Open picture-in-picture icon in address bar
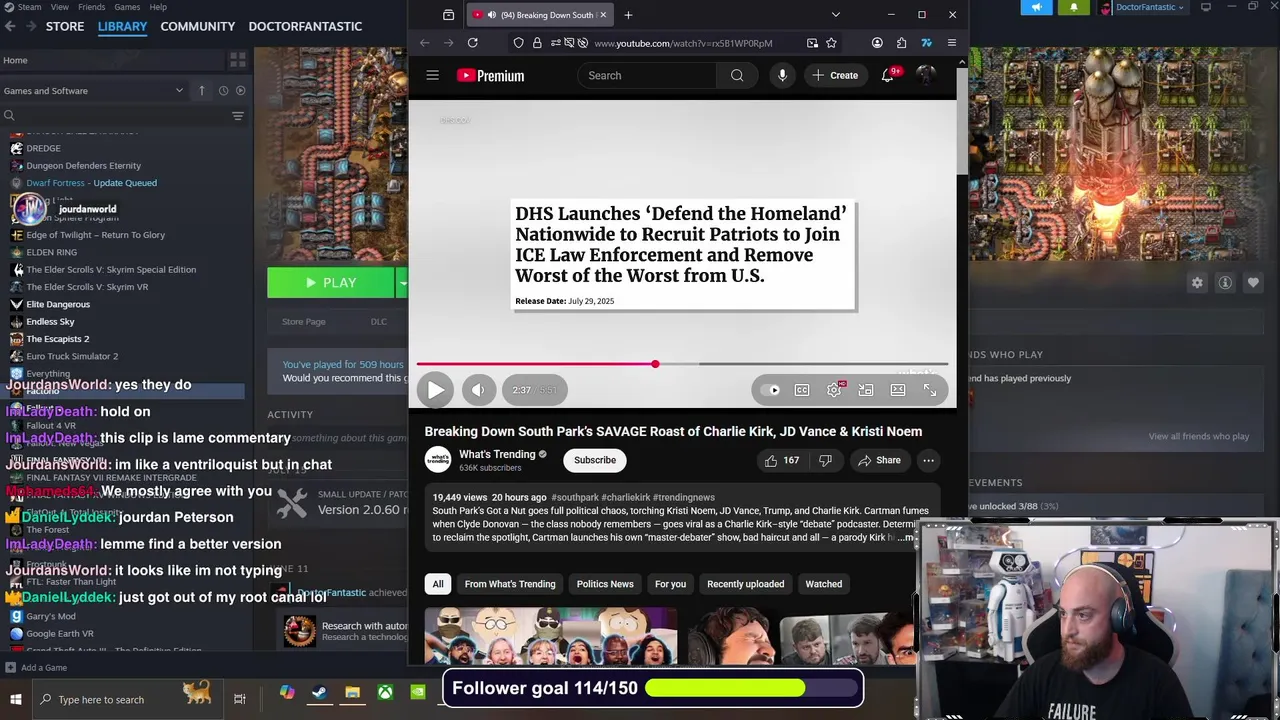Viewport: 1280px width, 720px height. point(812,43)
